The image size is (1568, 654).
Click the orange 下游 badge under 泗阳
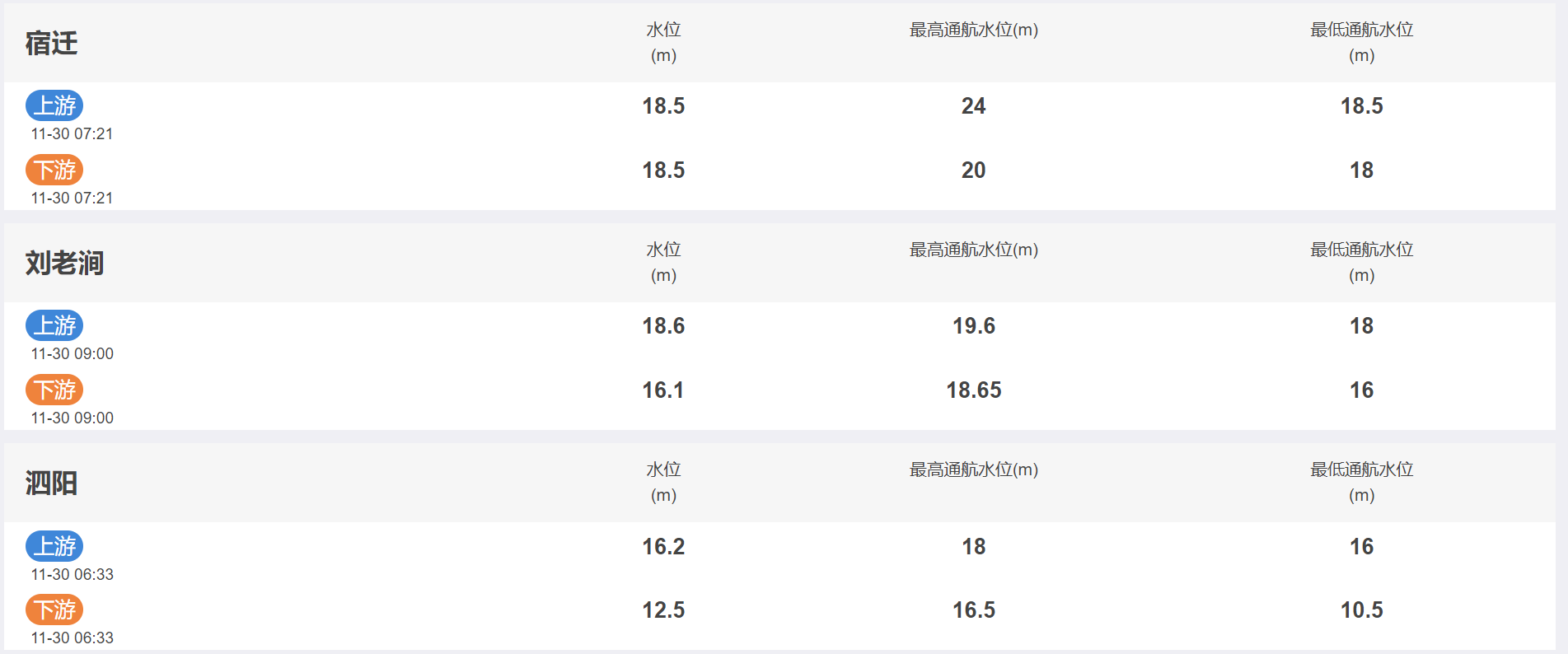(54, 610)
